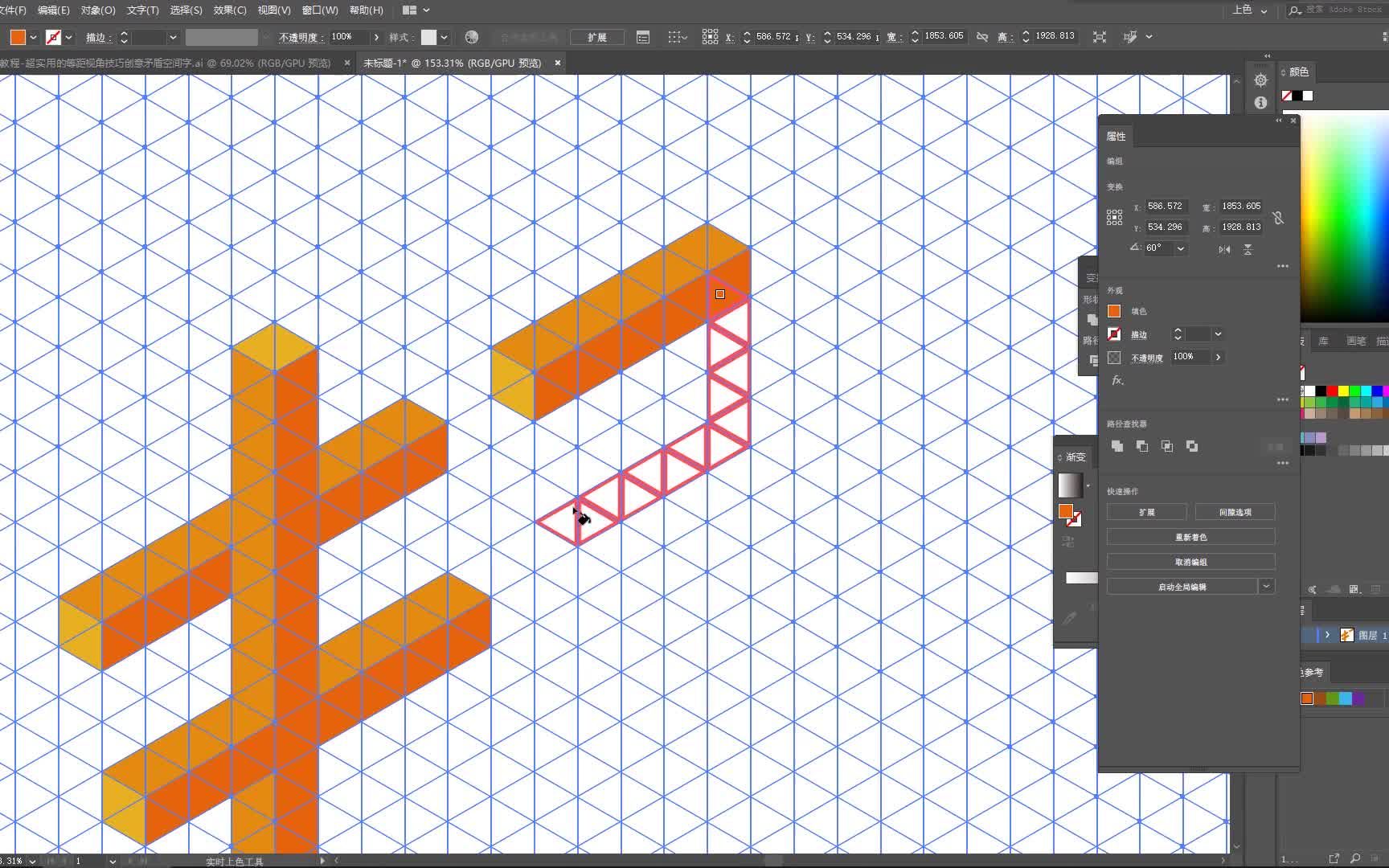Click the stroke swatch in control bar
This screenshot has height=868, width=1389.
(x=53, y=37)
